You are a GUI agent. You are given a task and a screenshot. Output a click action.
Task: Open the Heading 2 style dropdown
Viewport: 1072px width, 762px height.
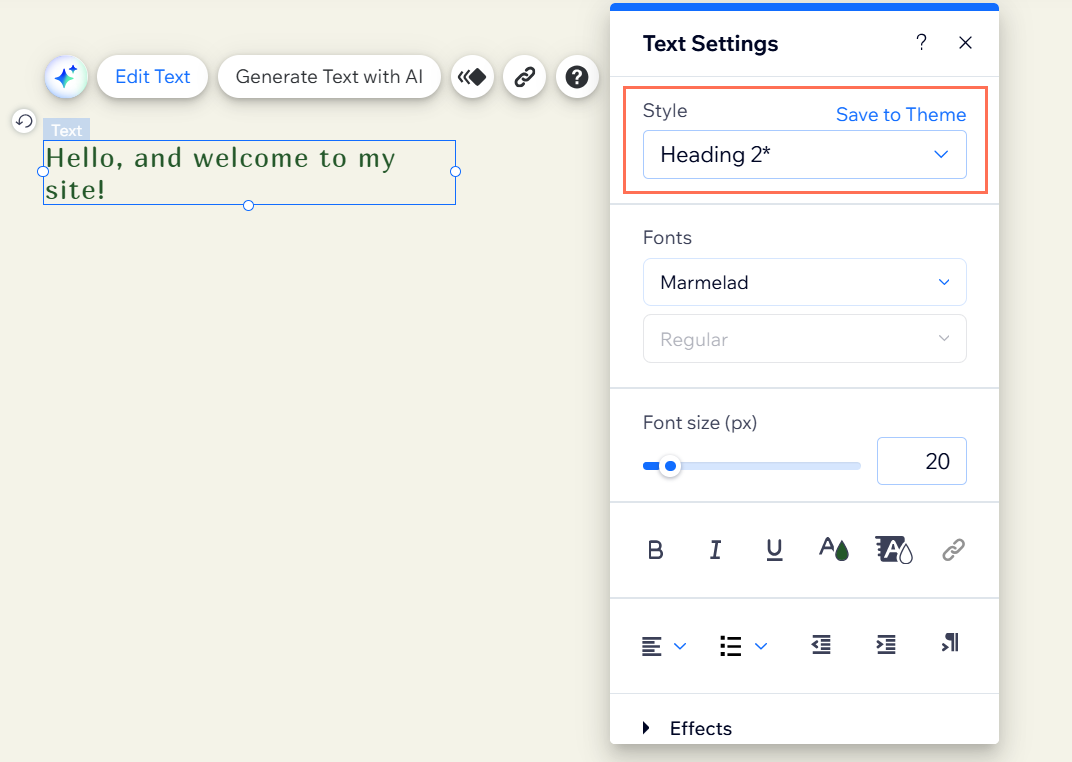point(805,154)
